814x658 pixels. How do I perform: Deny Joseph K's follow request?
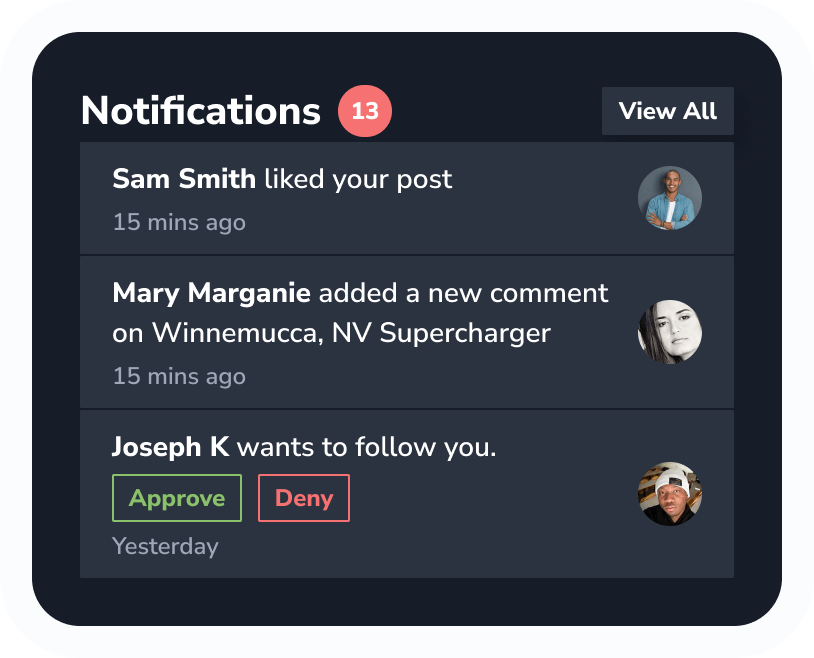tap(304, 498)
